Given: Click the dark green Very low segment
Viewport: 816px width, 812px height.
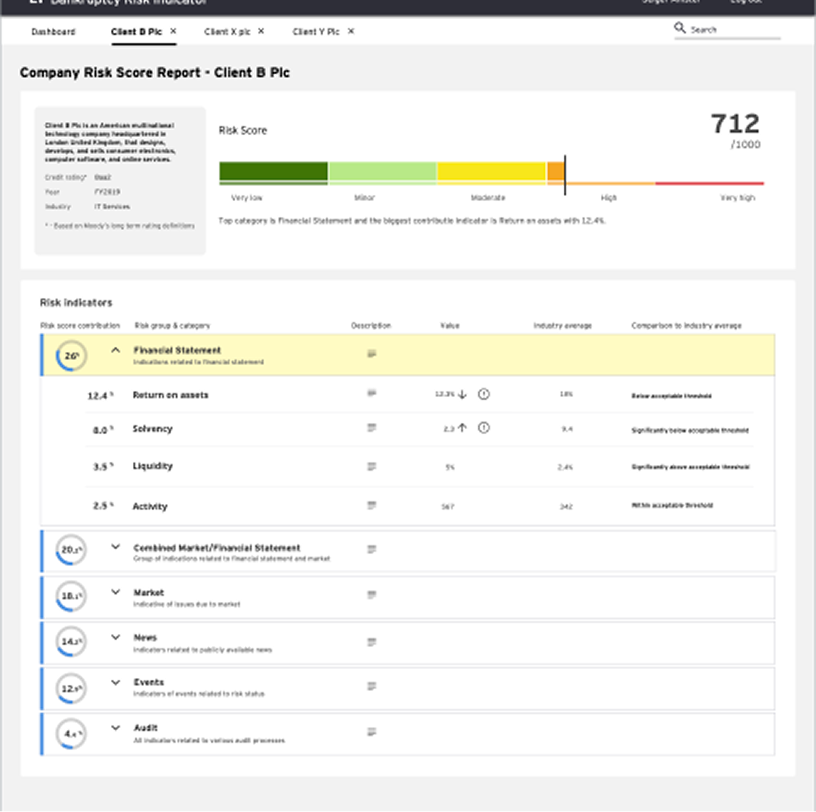Looking at the screenshot, I should tap(273, 171).
